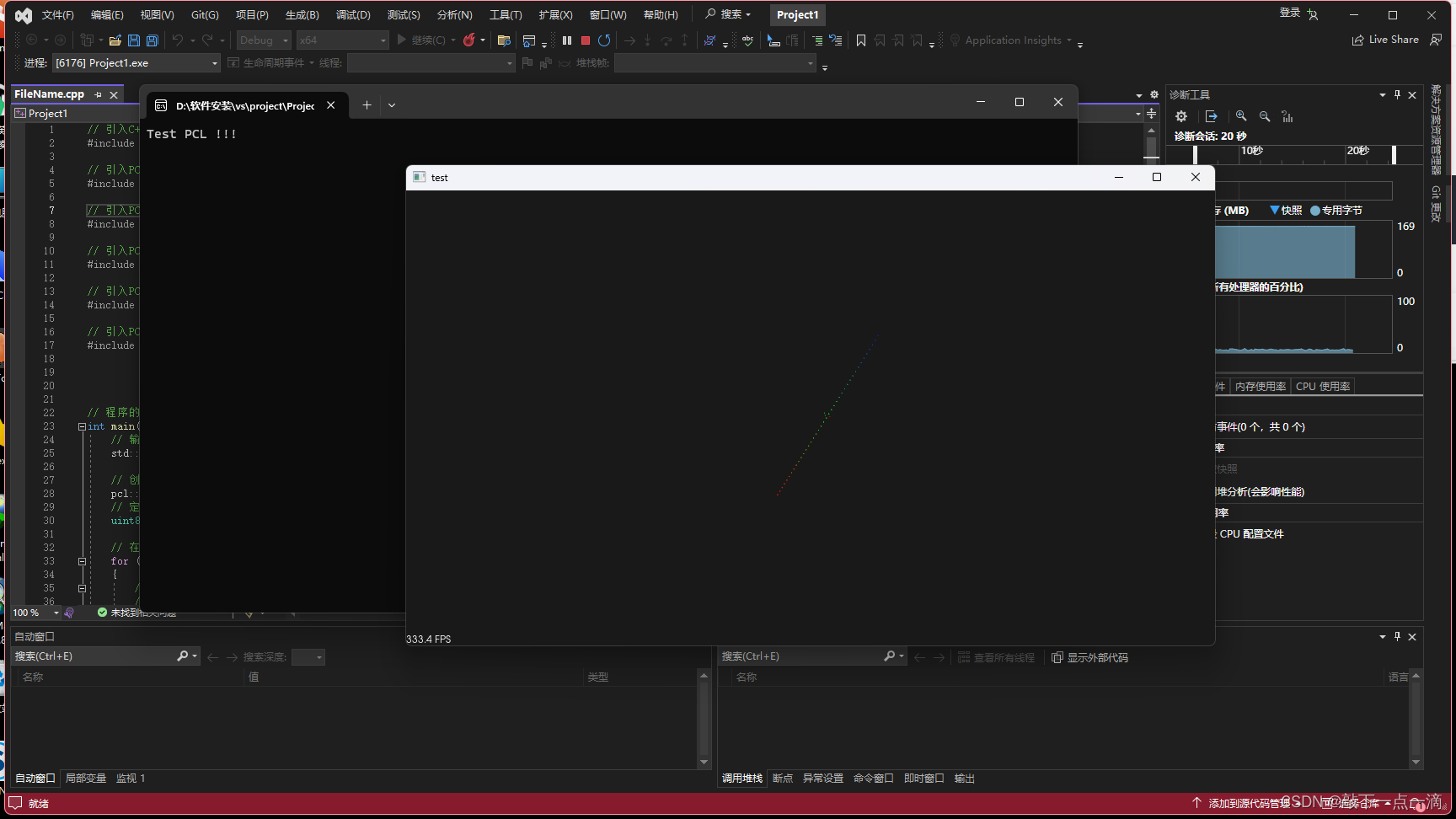Click the search (搜索) box in title bar
This screenshot has height=819, width=1456.
coord(728,14)
